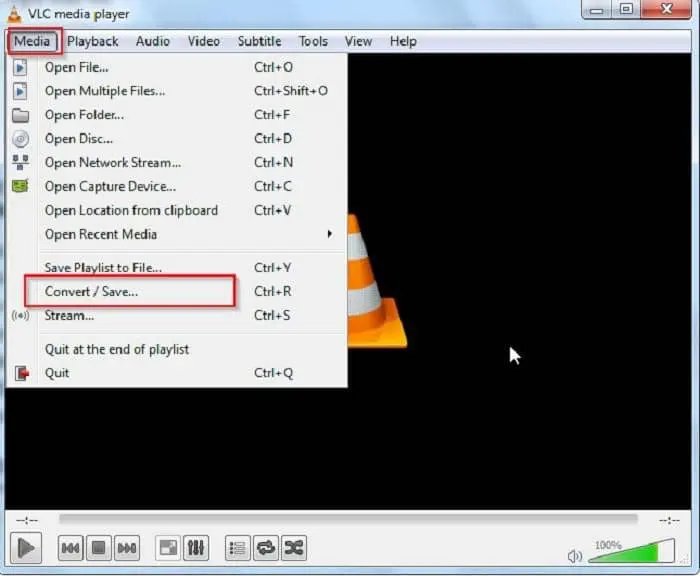
Task: Open the Tools menu
Action: [x=313, y=41]
